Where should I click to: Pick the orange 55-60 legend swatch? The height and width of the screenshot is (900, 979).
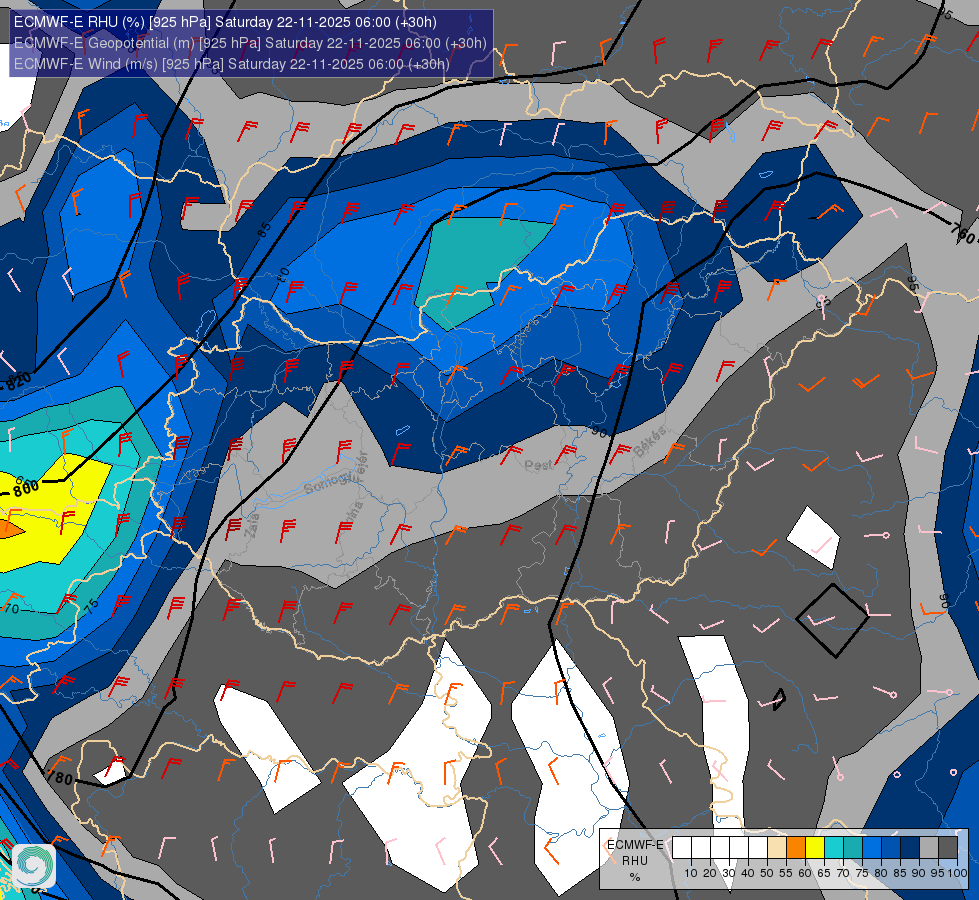tap(796, 847)
